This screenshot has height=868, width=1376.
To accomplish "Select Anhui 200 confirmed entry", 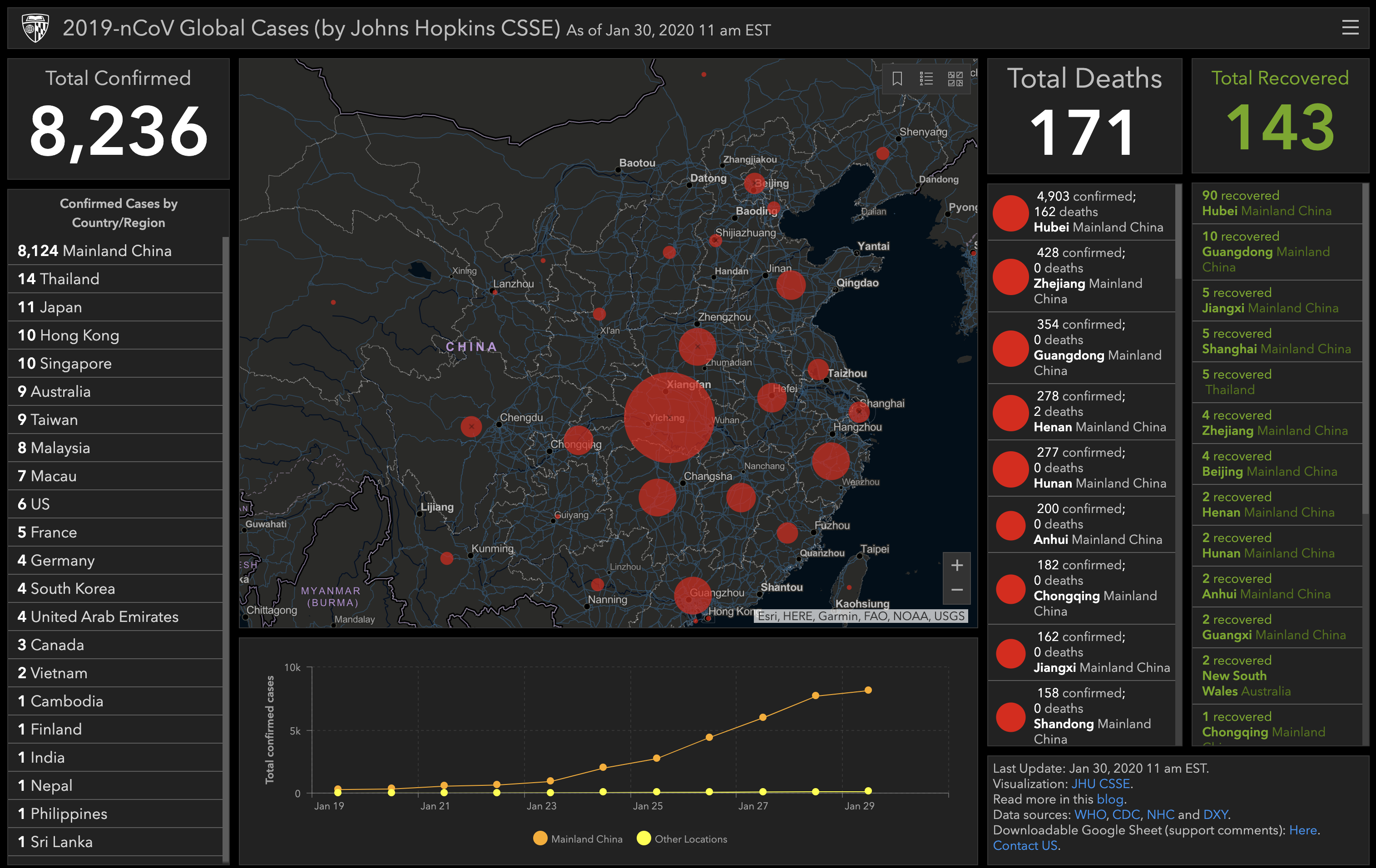I will 1081,524.
